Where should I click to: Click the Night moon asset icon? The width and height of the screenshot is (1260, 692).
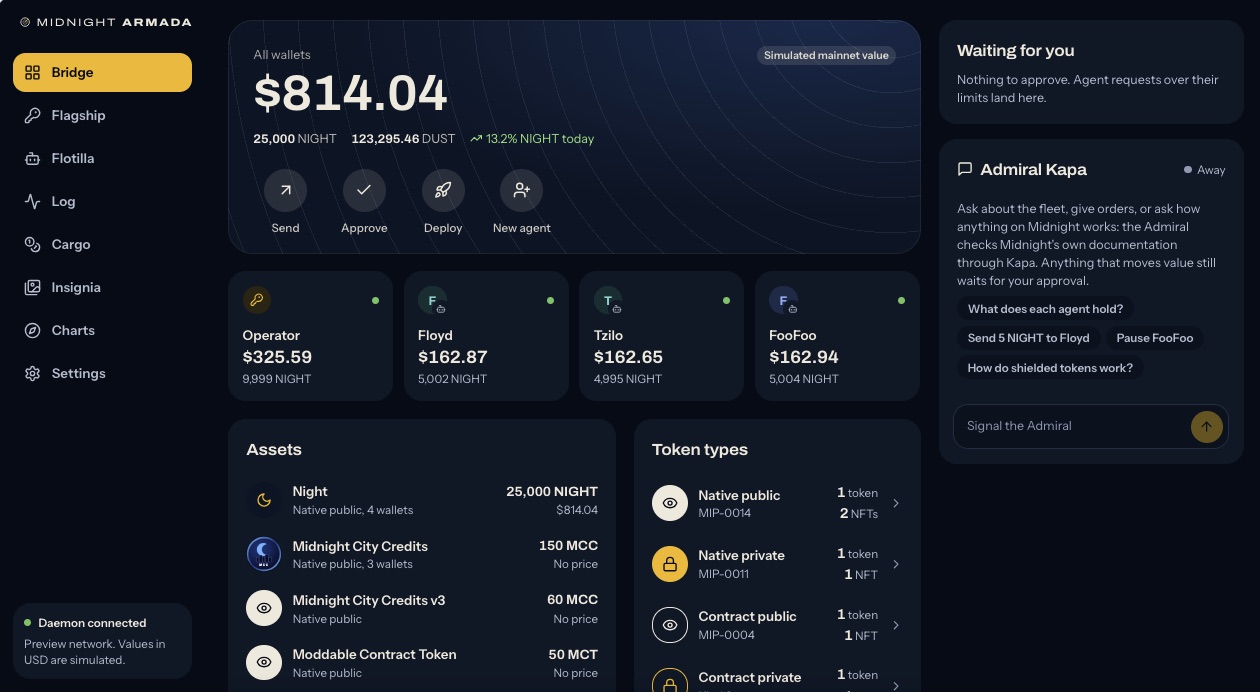pyautogui.click(x=264, y=500)
